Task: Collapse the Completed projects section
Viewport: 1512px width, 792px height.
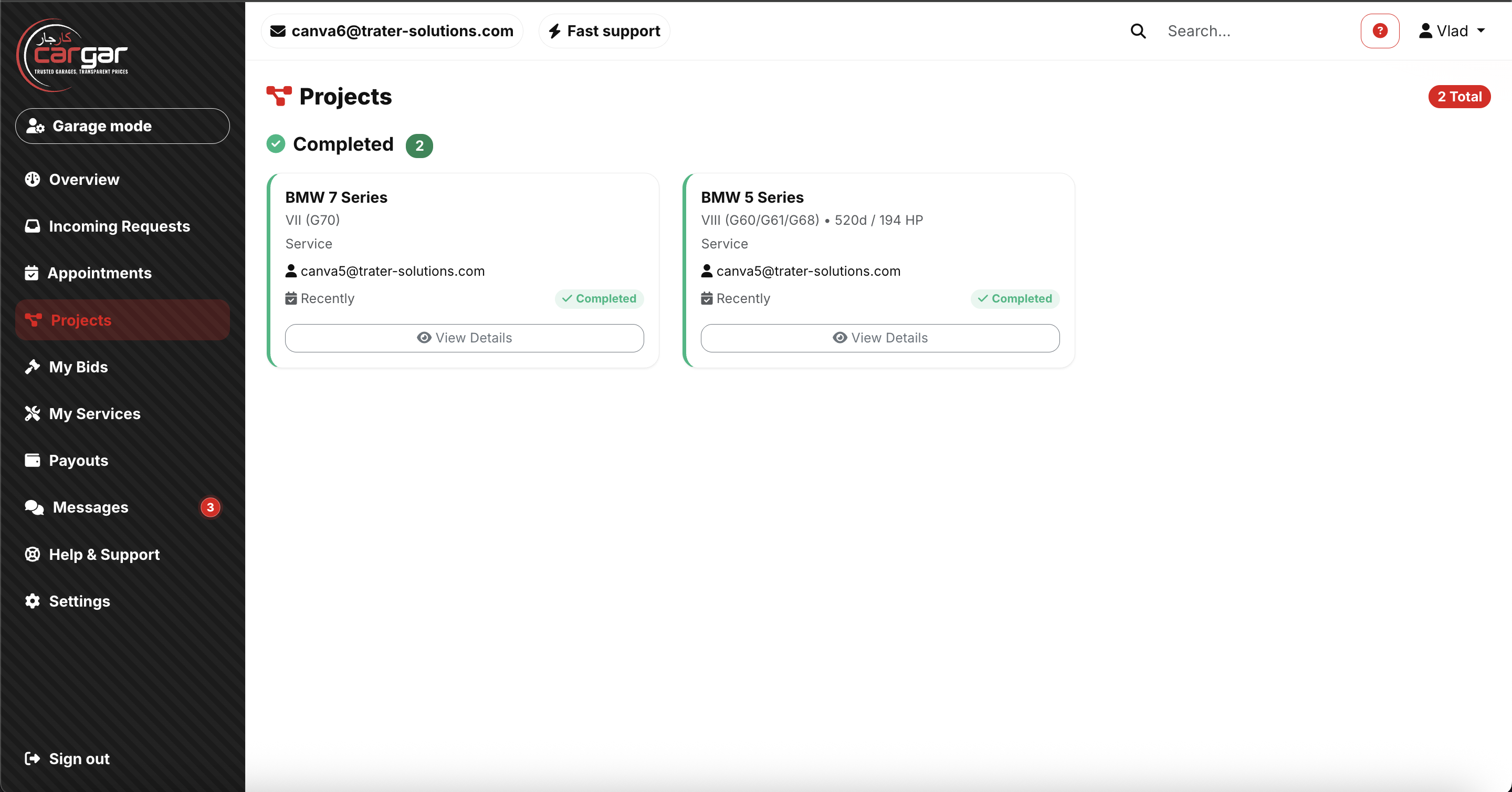Action: [x=343, y=144]
